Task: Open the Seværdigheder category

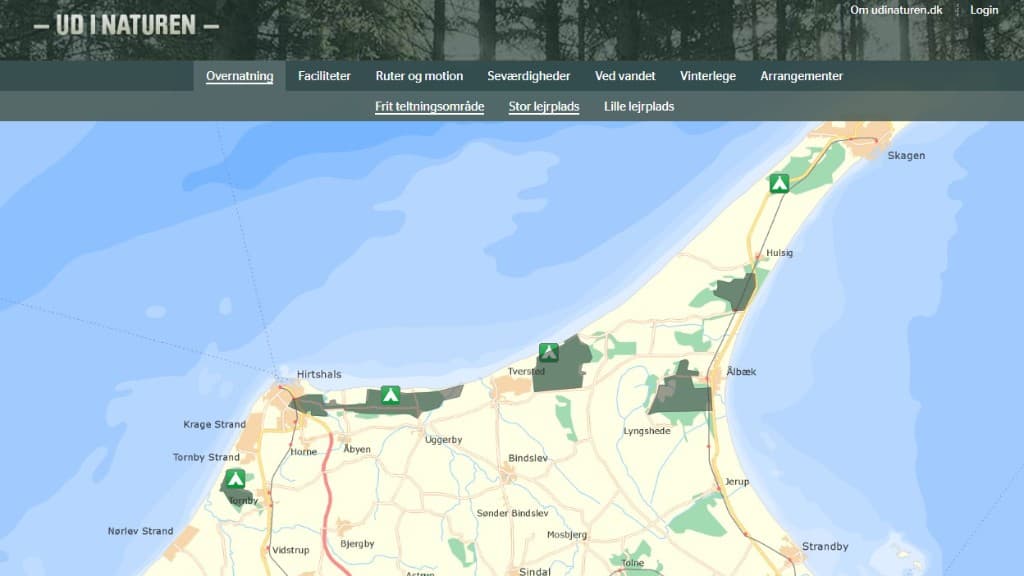Action: click(x=528, y=76)
